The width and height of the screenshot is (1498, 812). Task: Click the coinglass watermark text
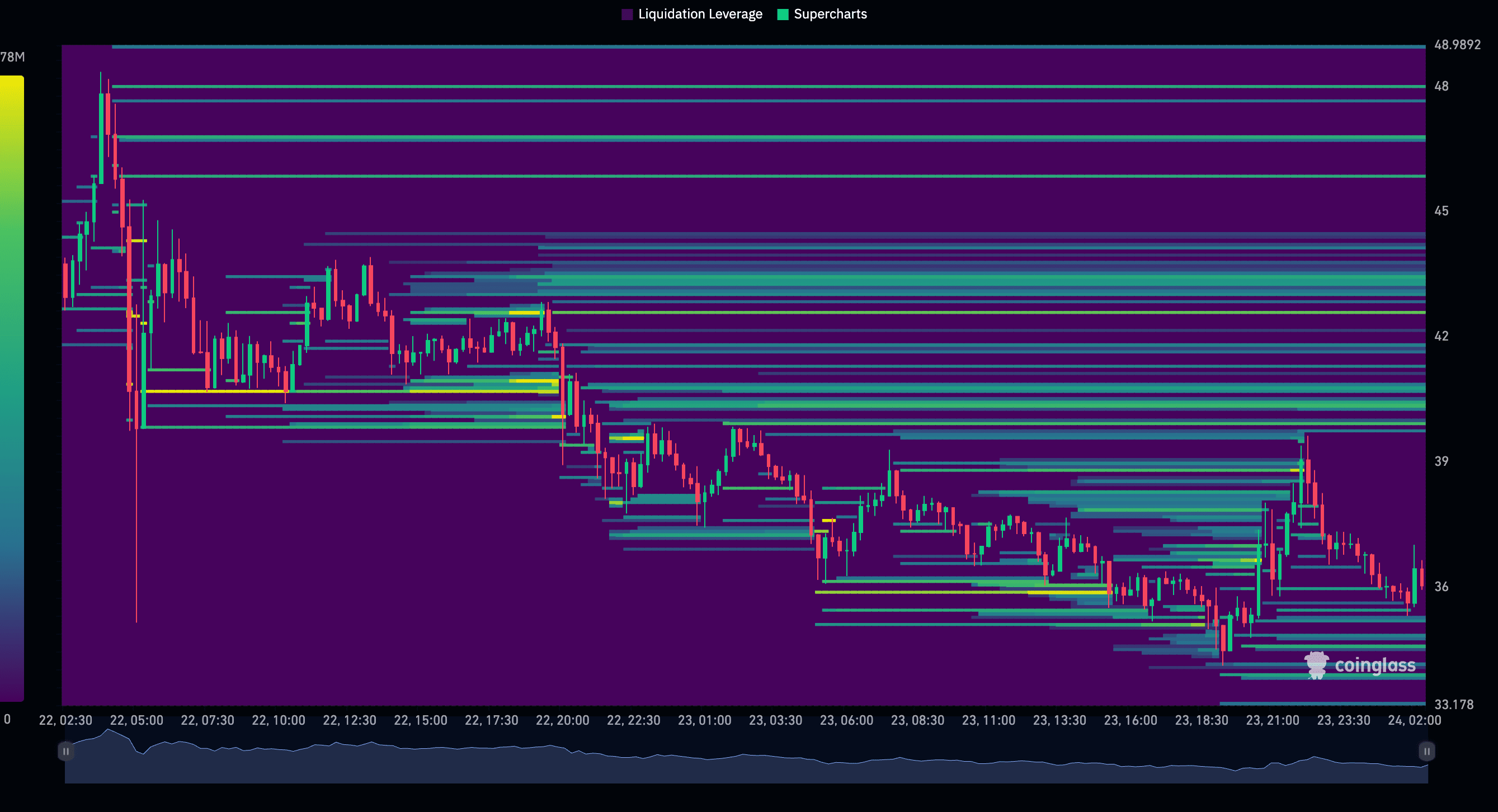coord(1375,665)
